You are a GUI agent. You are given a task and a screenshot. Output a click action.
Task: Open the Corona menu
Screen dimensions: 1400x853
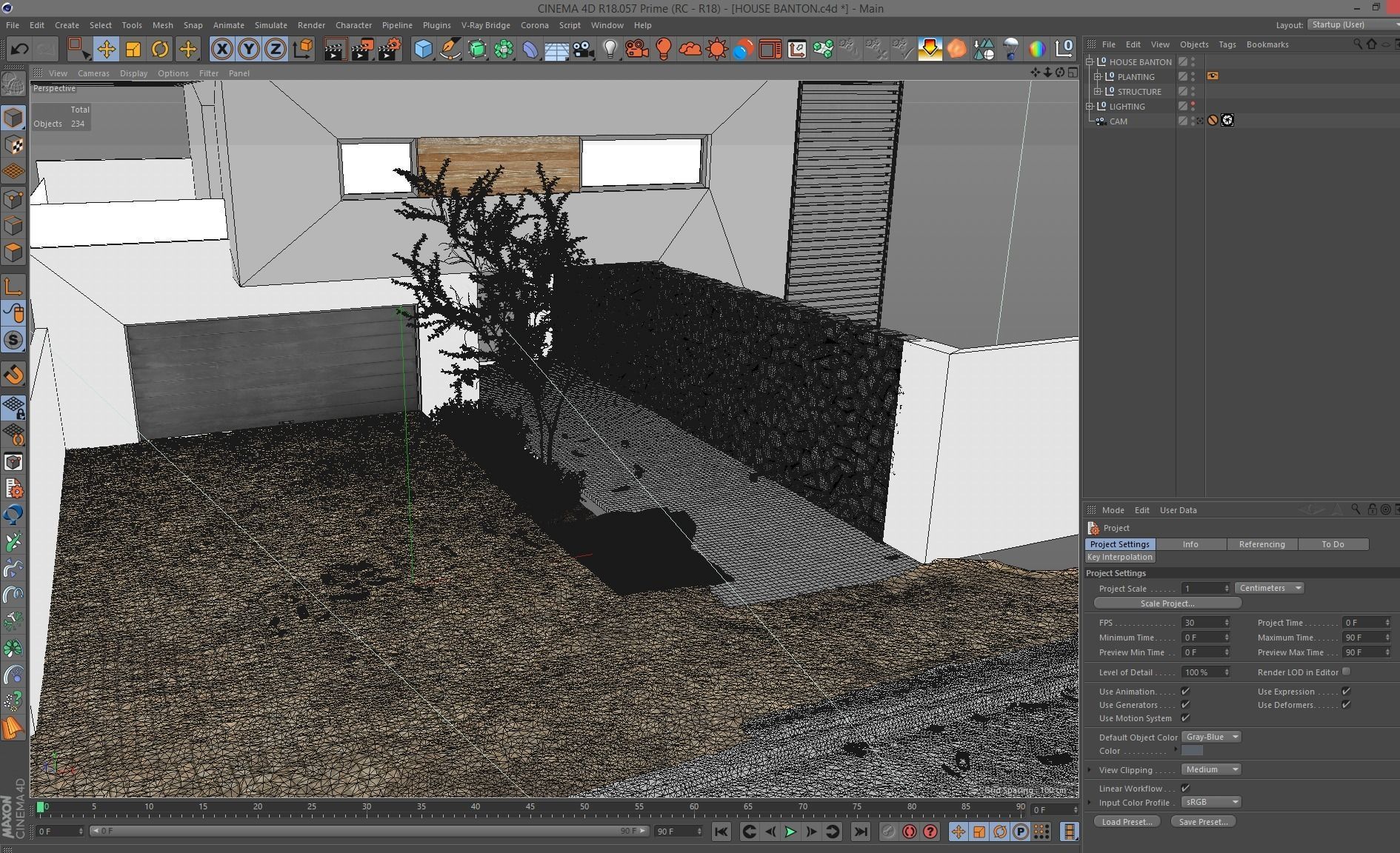pyautogui.click(x=534, y=25)
